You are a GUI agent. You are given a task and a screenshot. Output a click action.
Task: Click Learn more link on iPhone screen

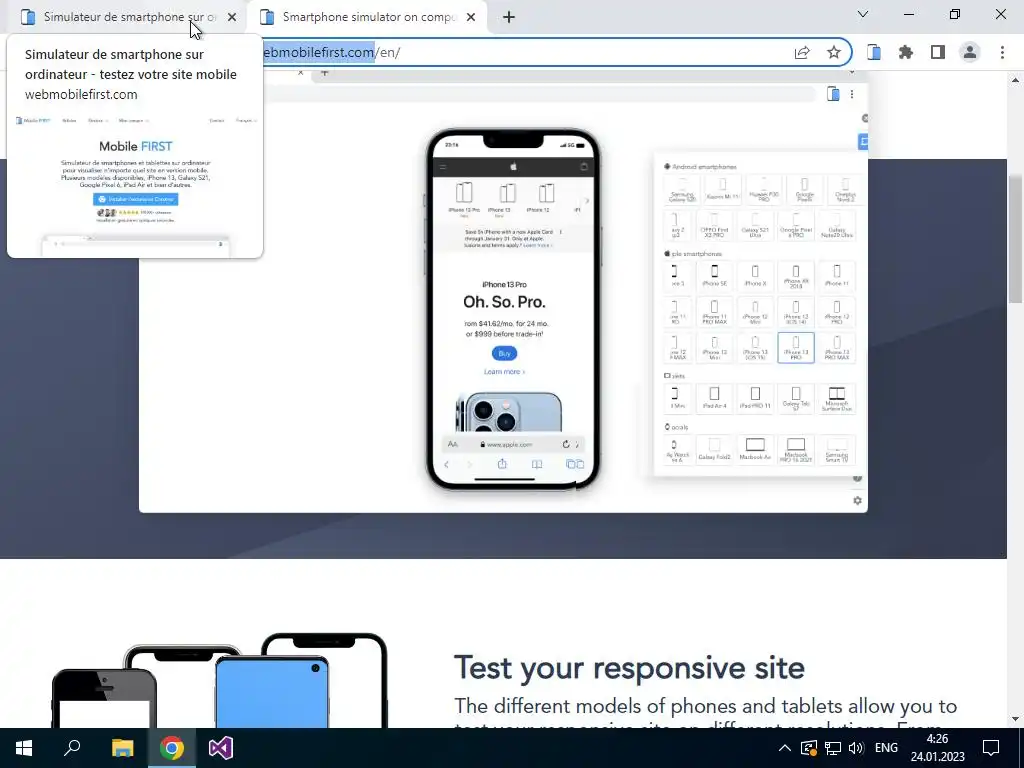pyautogui.click(x=504, y=372)
